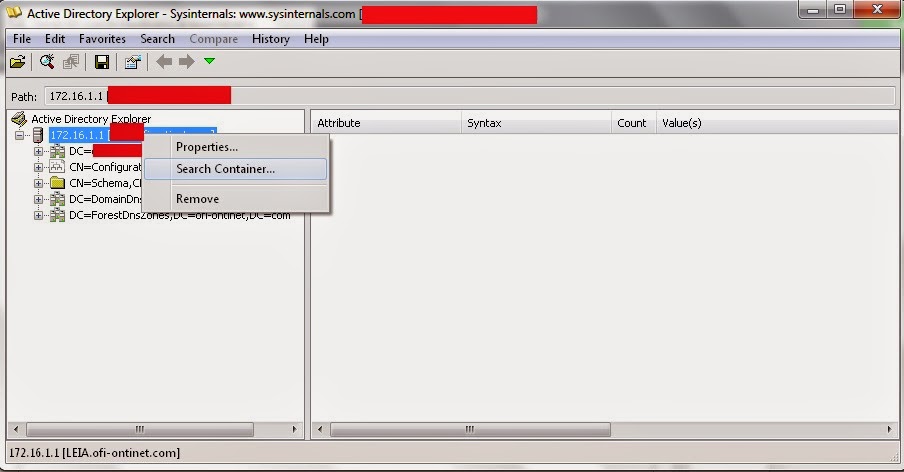Select Properties in the context menu
The image size is (904, 472).
pos(207,147)
